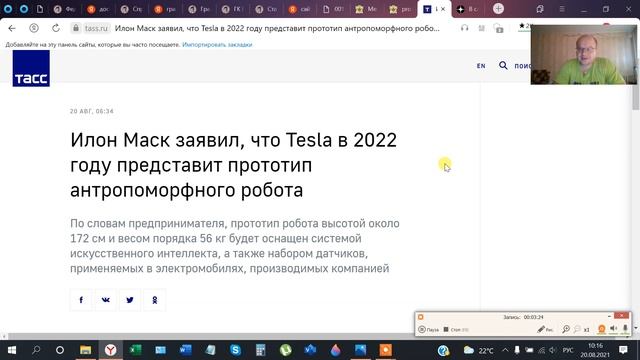Open the volume icon in system tray
Screen dimensions: 640x360
click(553, 350)
